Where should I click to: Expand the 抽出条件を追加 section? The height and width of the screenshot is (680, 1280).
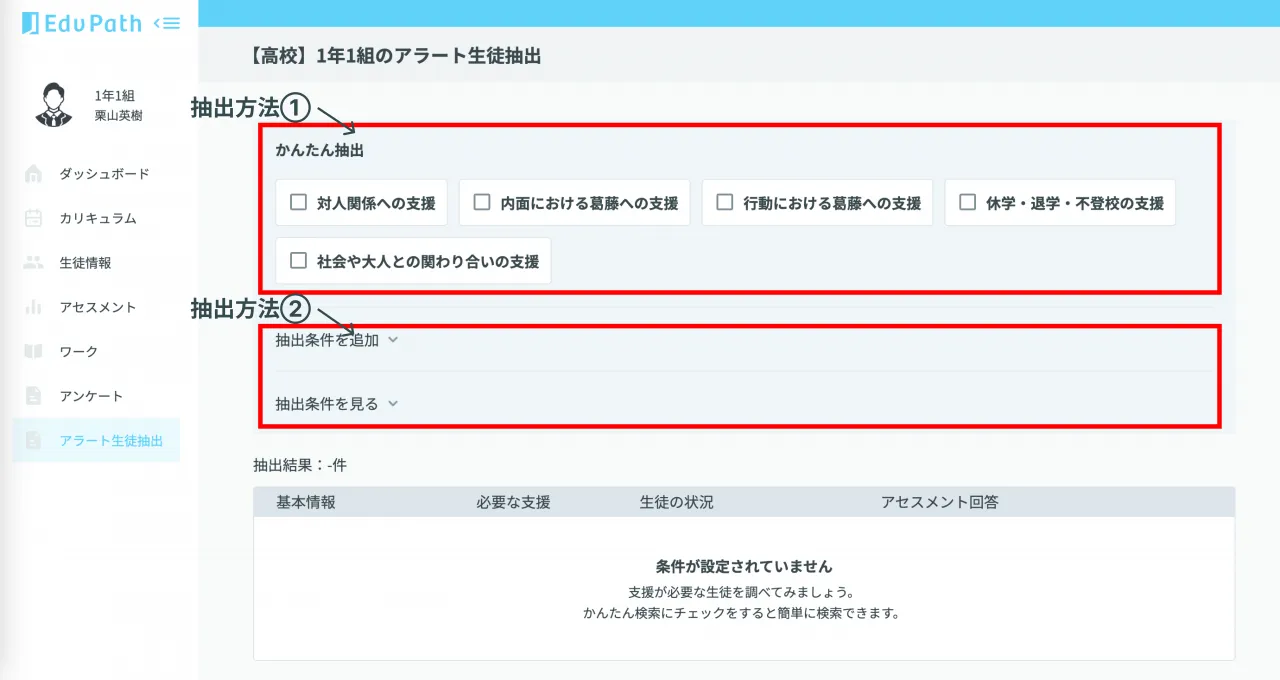point(337,340)
